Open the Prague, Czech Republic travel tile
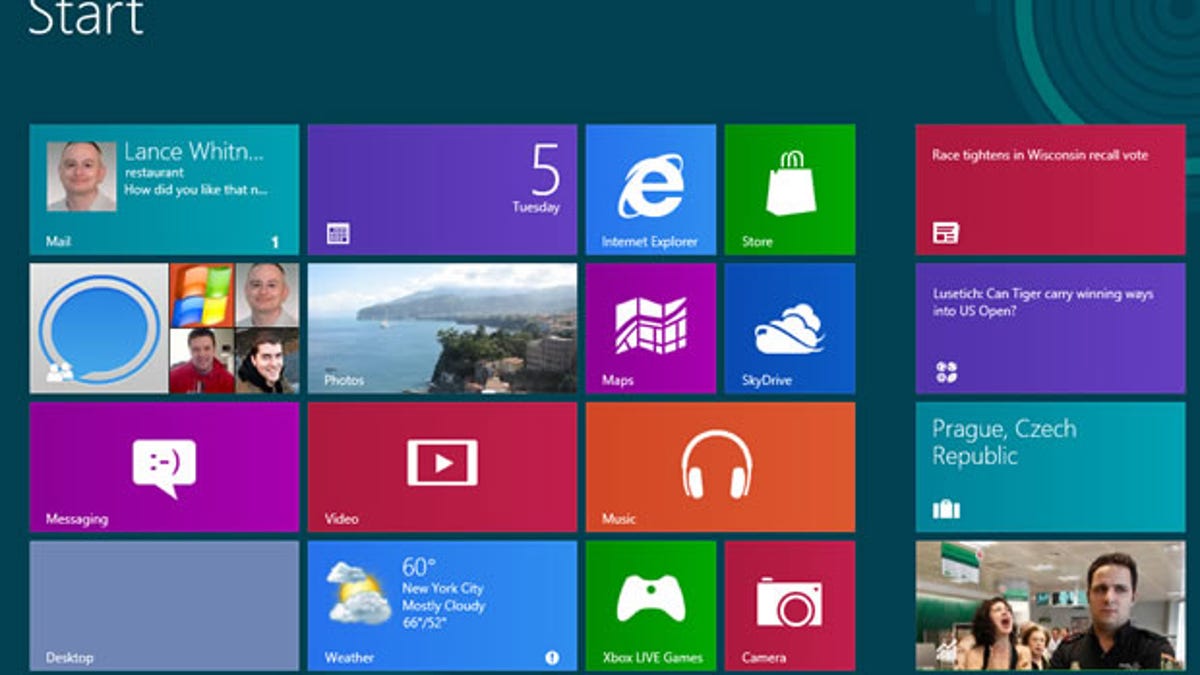1200x675 pixels. point(1050,467)
